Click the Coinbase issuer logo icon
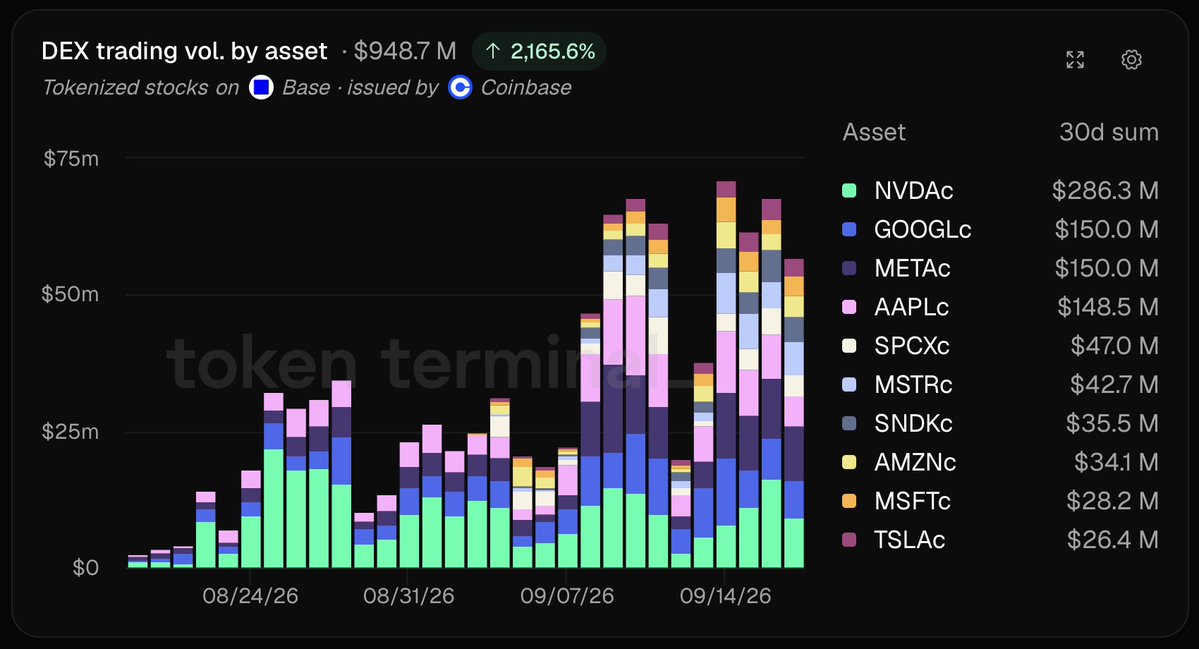This screenshot has height=649, width=1199. click(x=460, y=88)
